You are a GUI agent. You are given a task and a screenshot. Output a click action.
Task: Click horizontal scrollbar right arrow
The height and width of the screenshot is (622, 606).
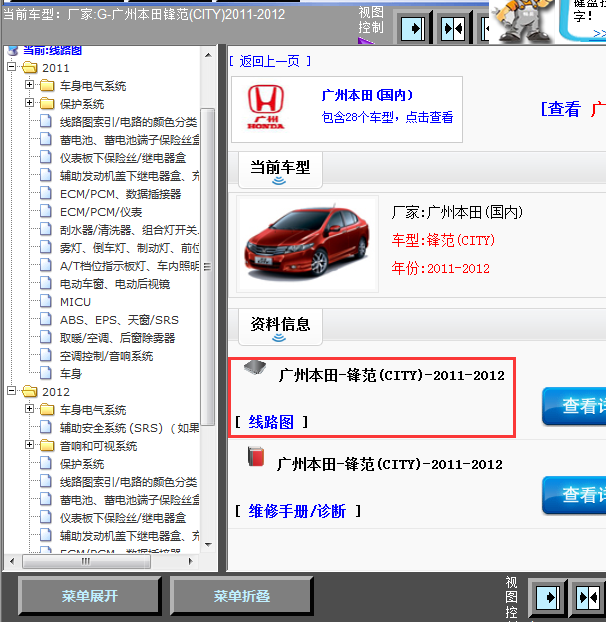[191, 561]
